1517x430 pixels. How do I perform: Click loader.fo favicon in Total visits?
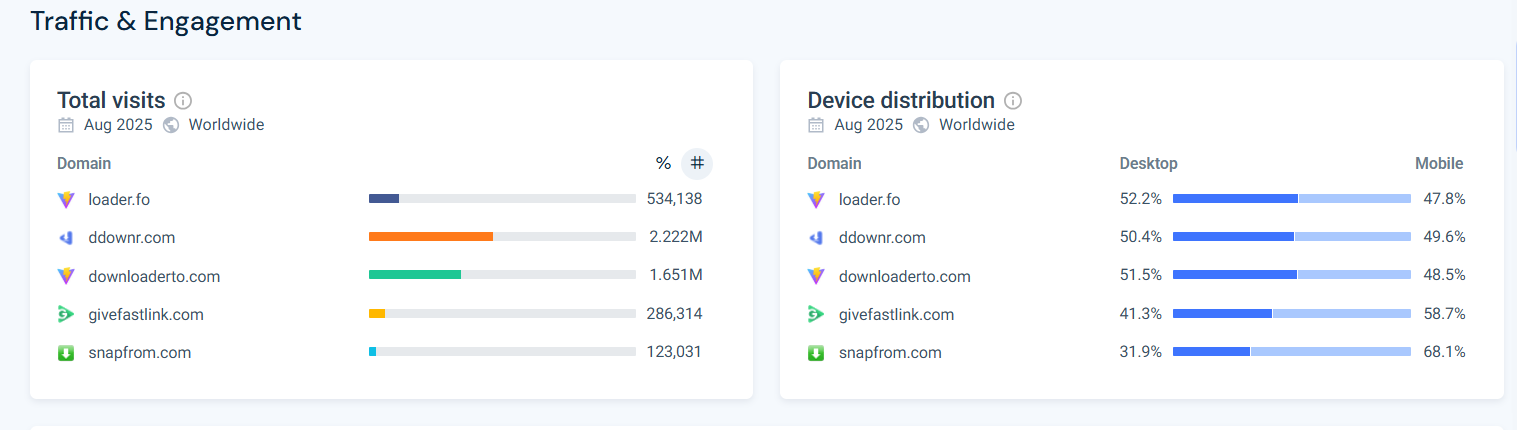[66, 200]
